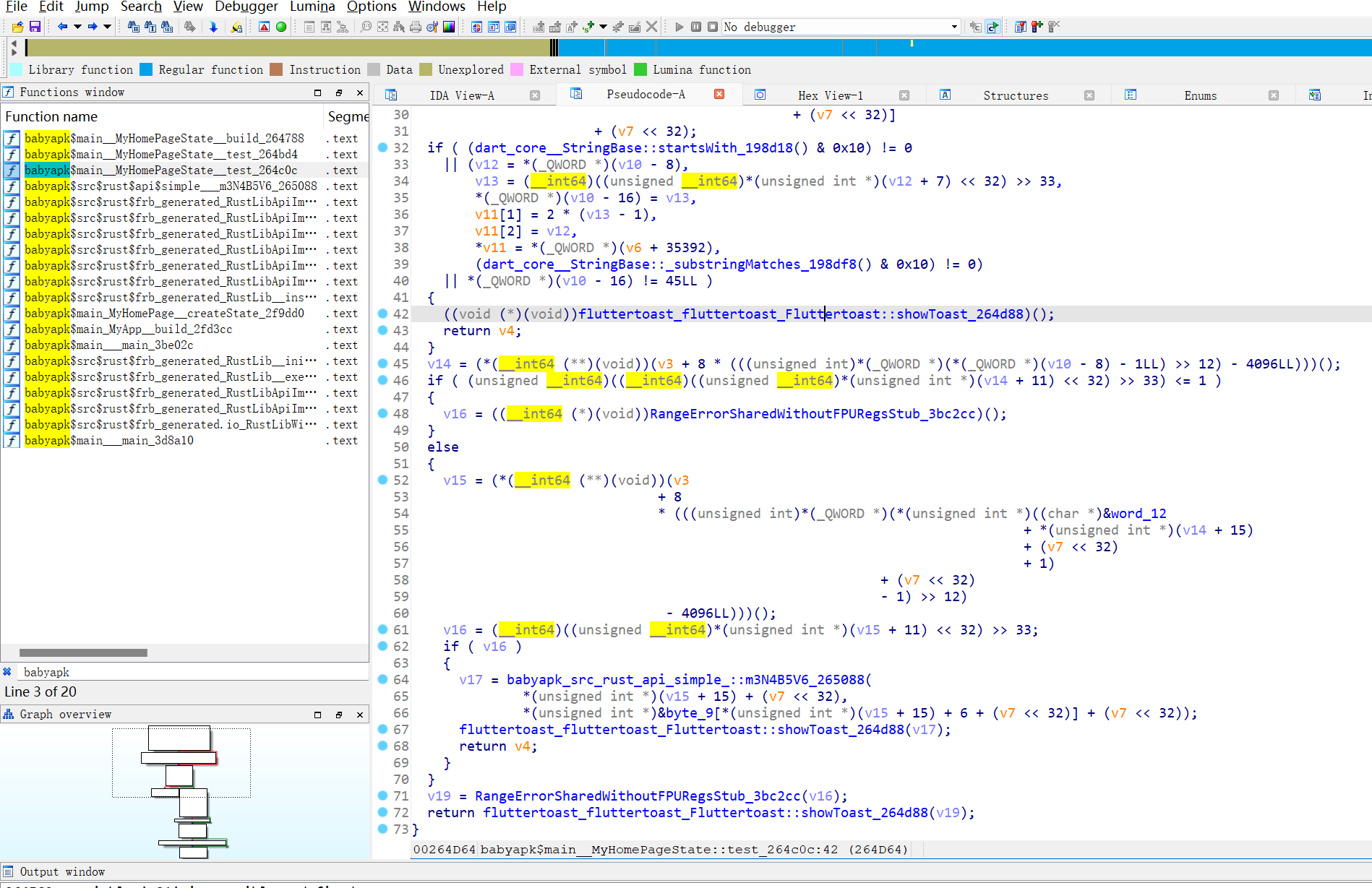Open the Lumina menu
The height and width of the screenshot is (888, 1372).
(312, 7)
